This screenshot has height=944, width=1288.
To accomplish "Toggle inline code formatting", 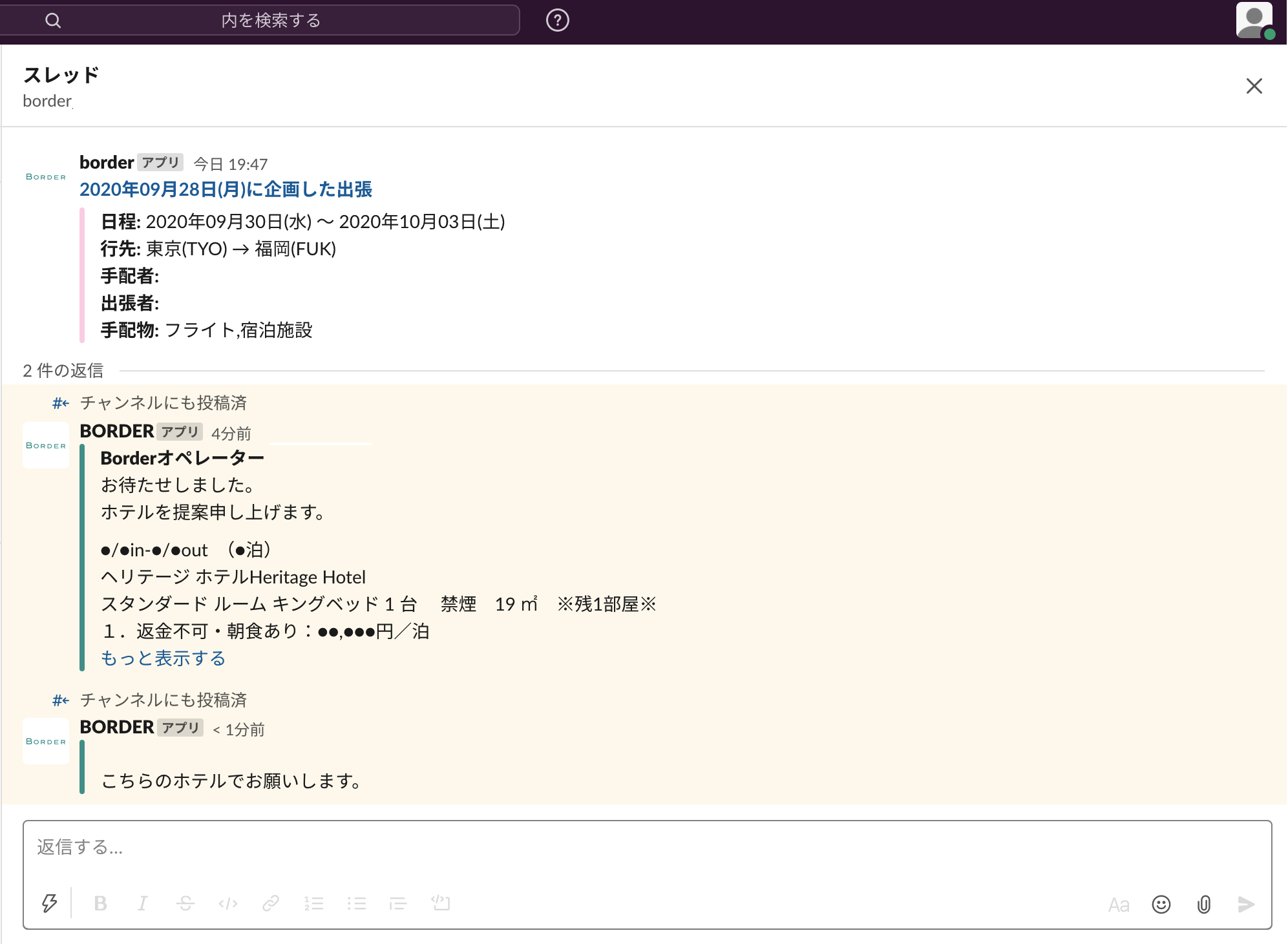I will pyautogui.click(x=228, y=903).
